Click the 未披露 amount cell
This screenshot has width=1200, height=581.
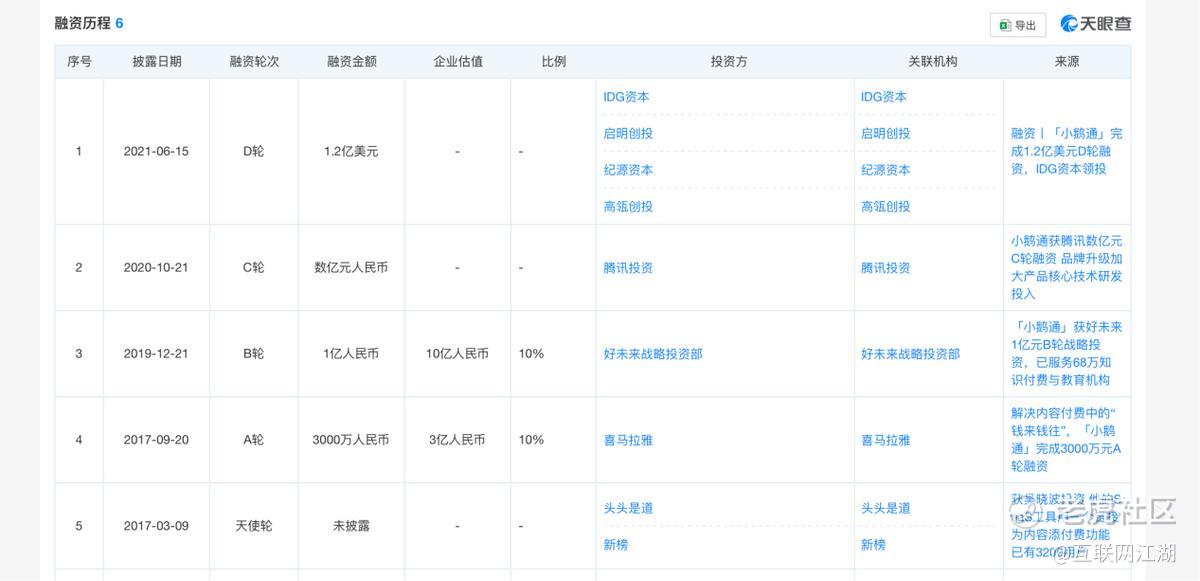coord(351,526)
